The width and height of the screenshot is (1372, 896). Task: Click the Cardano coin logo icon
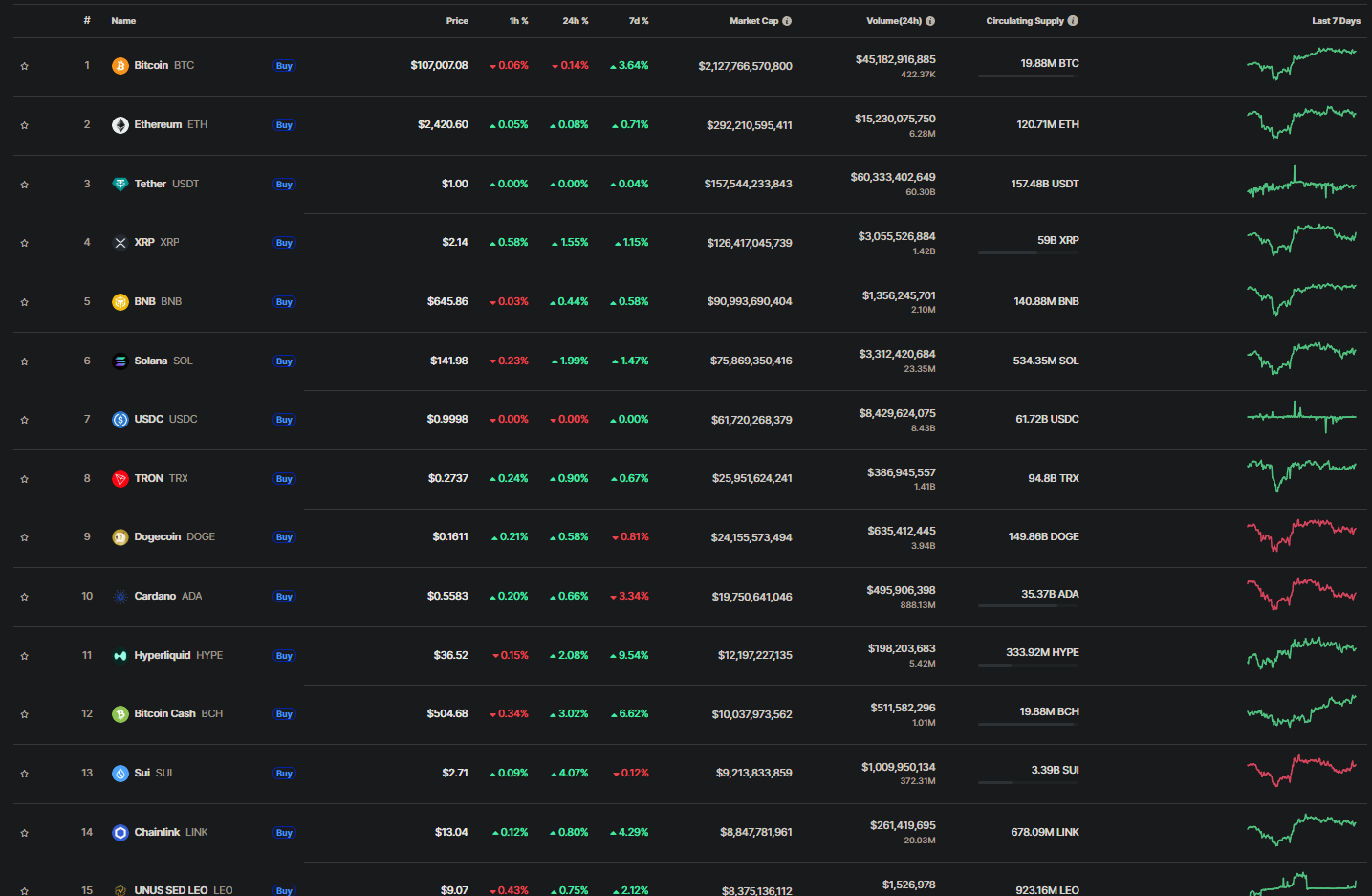tap(120, 597)
